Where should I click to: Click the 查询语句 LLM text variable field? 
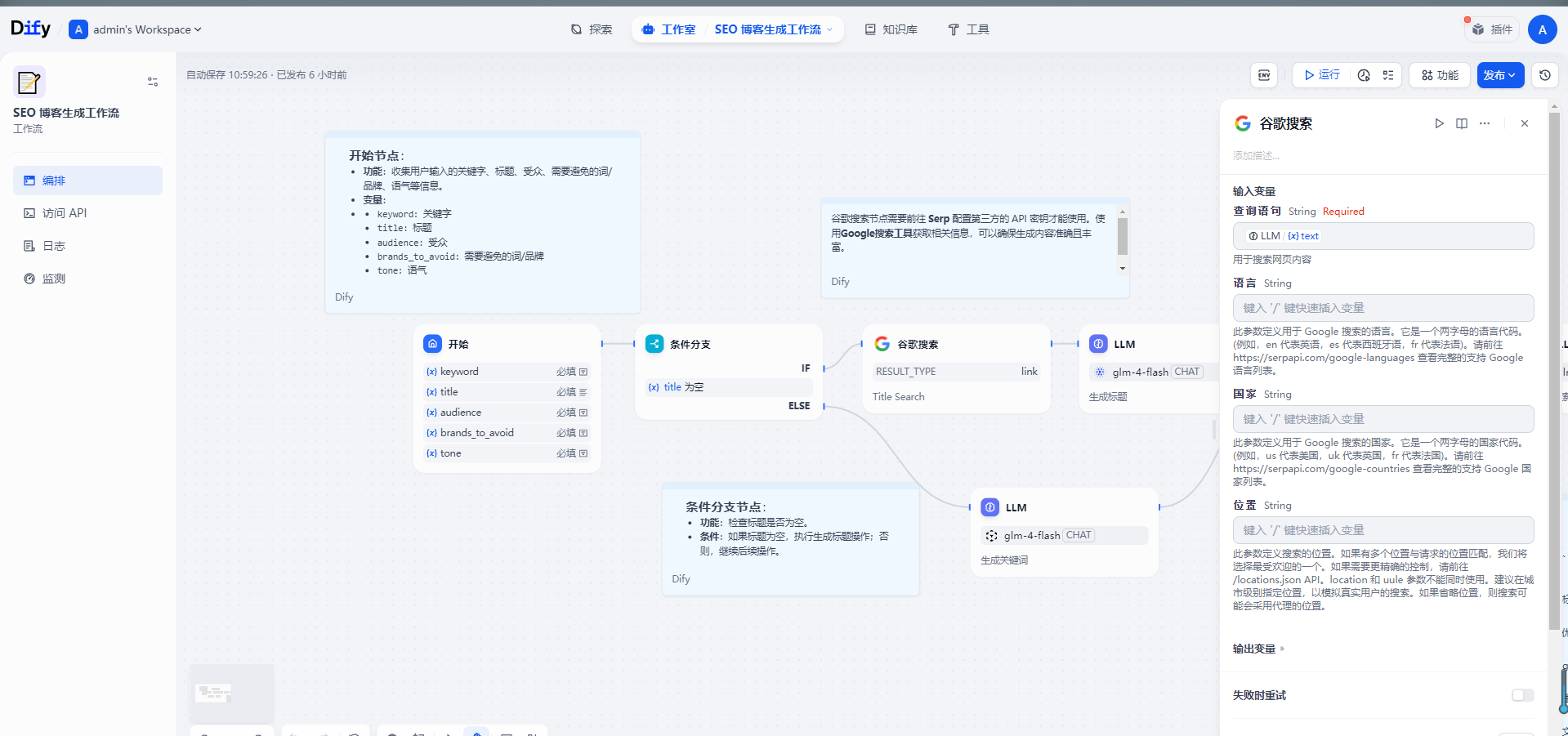[x=1383, y=236]
